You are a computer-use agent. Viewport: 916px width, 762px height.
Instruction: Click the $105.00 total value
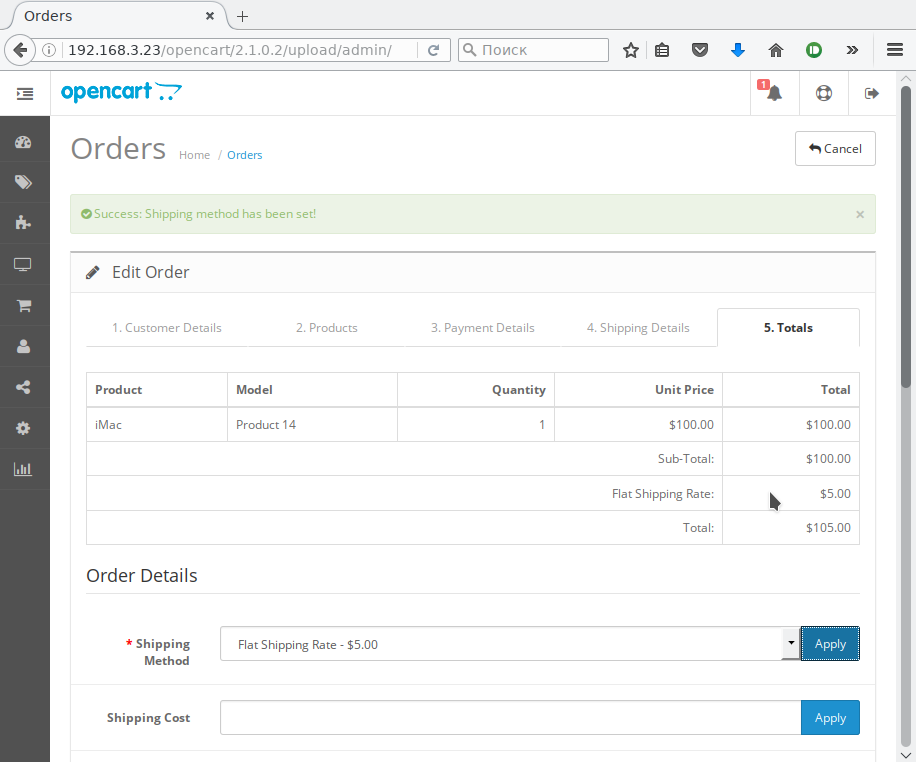(x=828, y=528)
